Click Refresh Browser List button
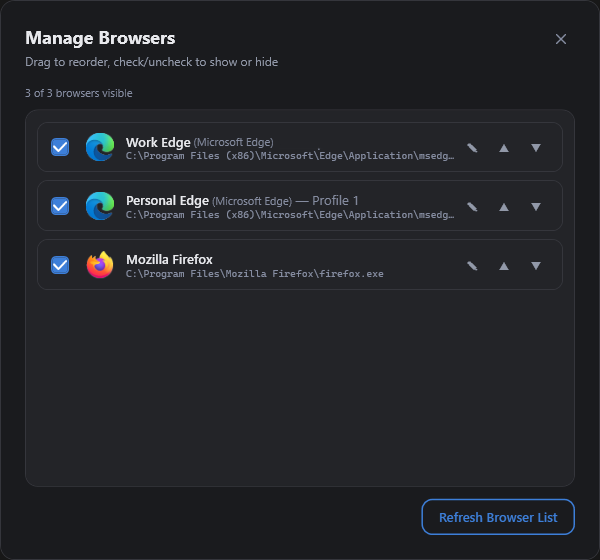 click(x=498, y=517)
